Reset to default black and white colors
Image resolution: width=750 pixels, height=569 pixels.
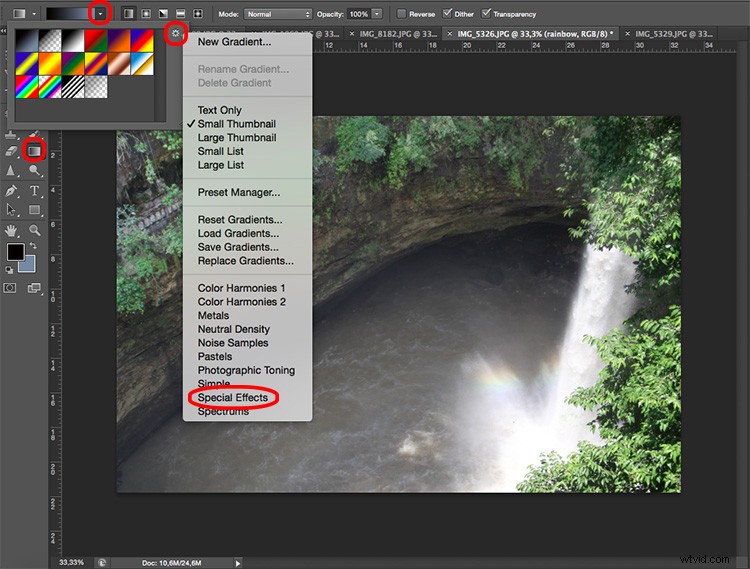pyautogui.click(x=9, y=270)
